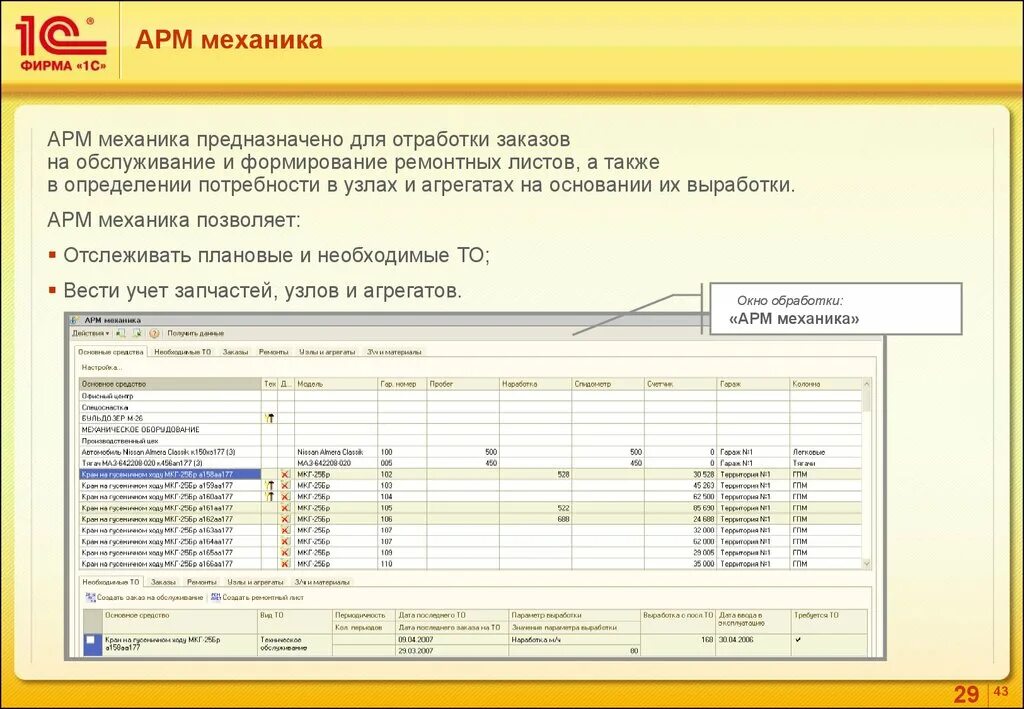1024x709 pixels.
Task: Tick the checkbox in the lower crane row
Action: tap(91, 640)
